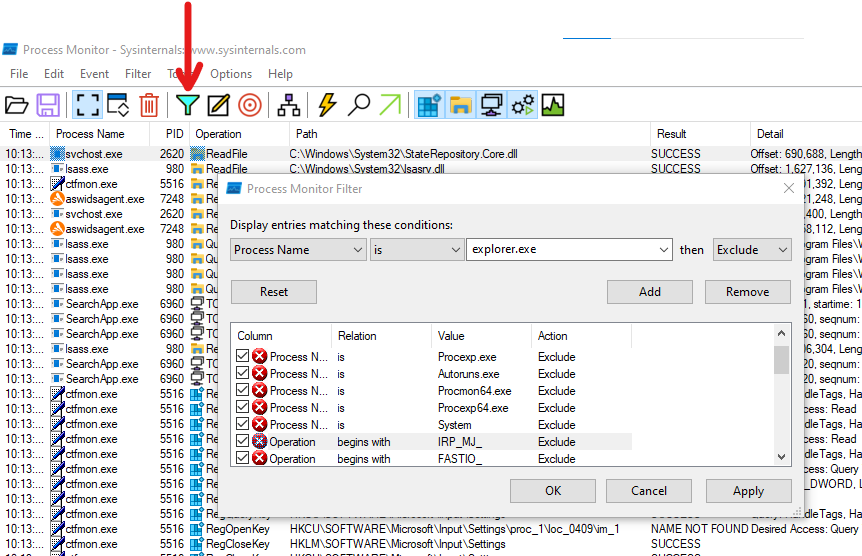Open the 'is' relation dropdown
The width and height of the screenshot is (862, 556).
click(416, 250)
